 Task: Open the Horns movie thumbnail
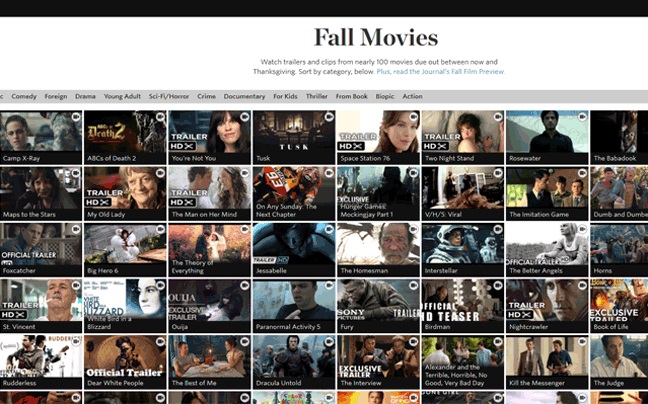point(619,250)
